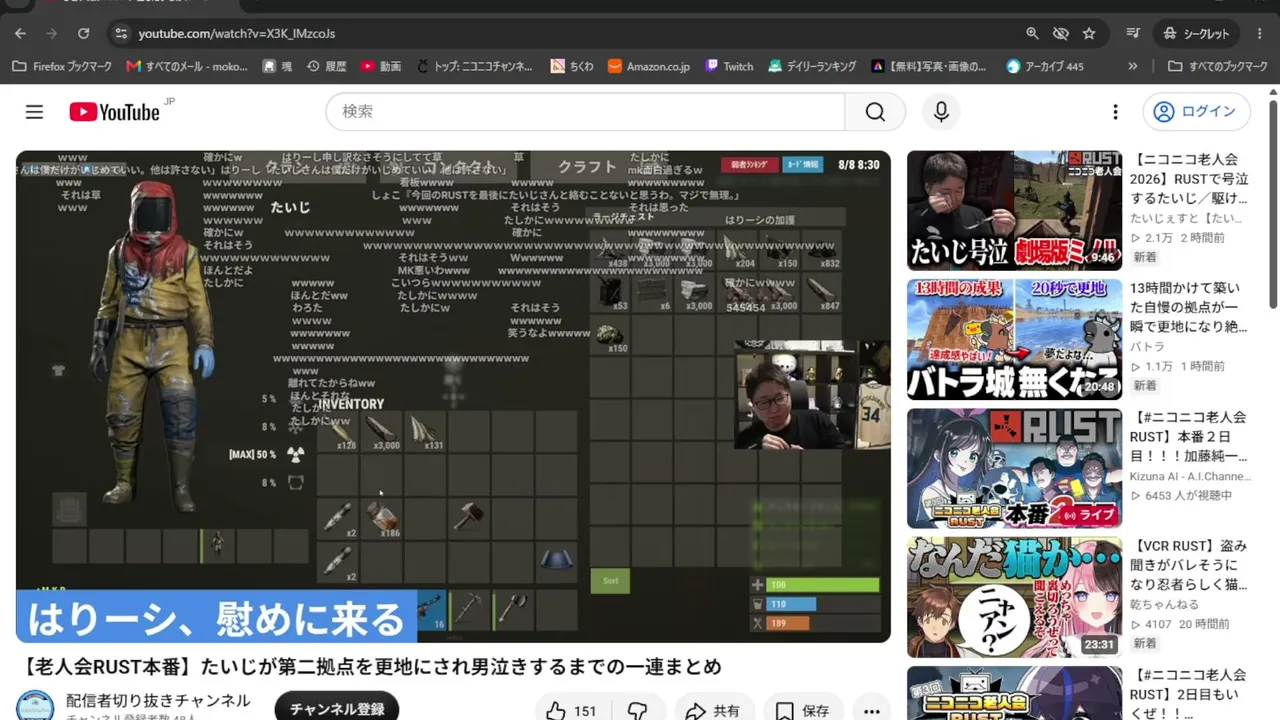The height and width of the screenshot is (720, 1280).
Task: Open the アーカイブ 445 bookmark
Action: tap(1045, 66)
